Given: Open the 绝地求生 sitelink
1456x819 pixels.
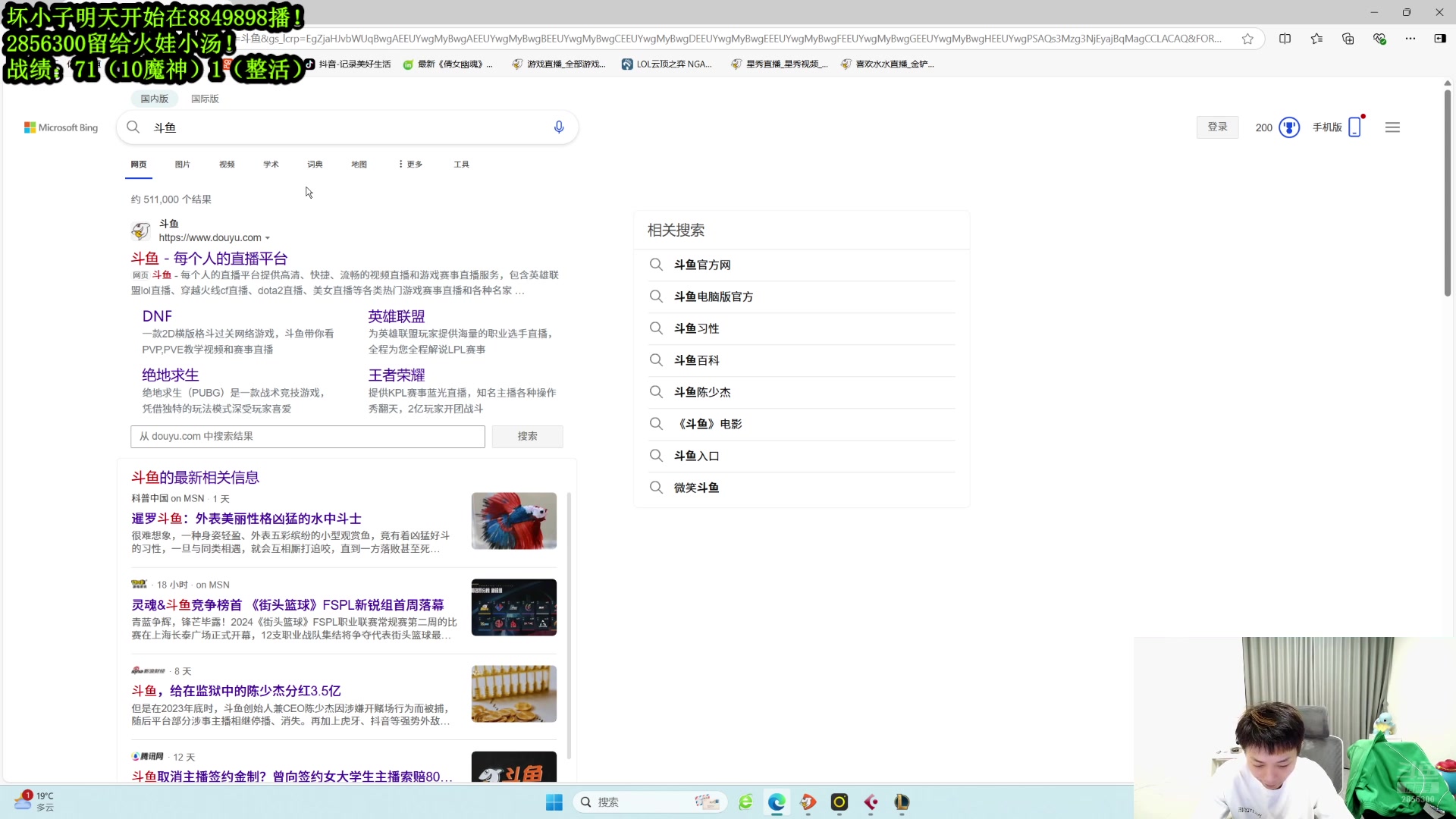Looking at the screenshot, I should click(x=171, y=375).
